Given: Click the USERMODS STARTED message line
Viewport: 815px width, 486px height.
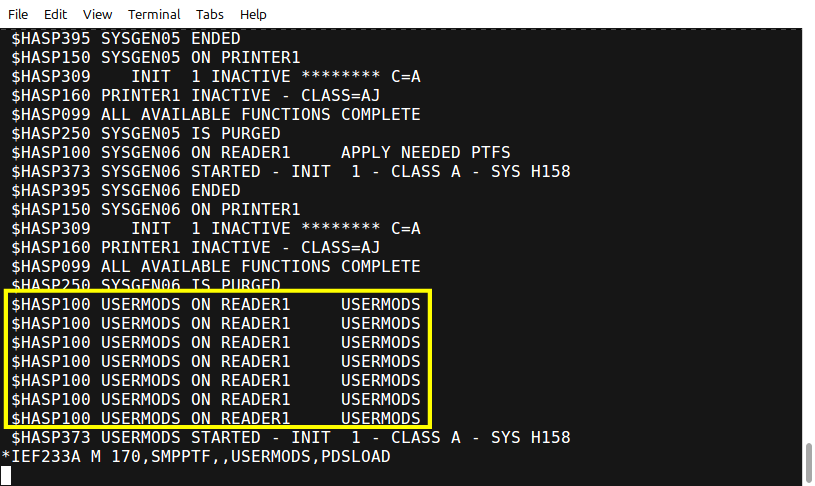Looking at the screenshot, I should (291, 438).
